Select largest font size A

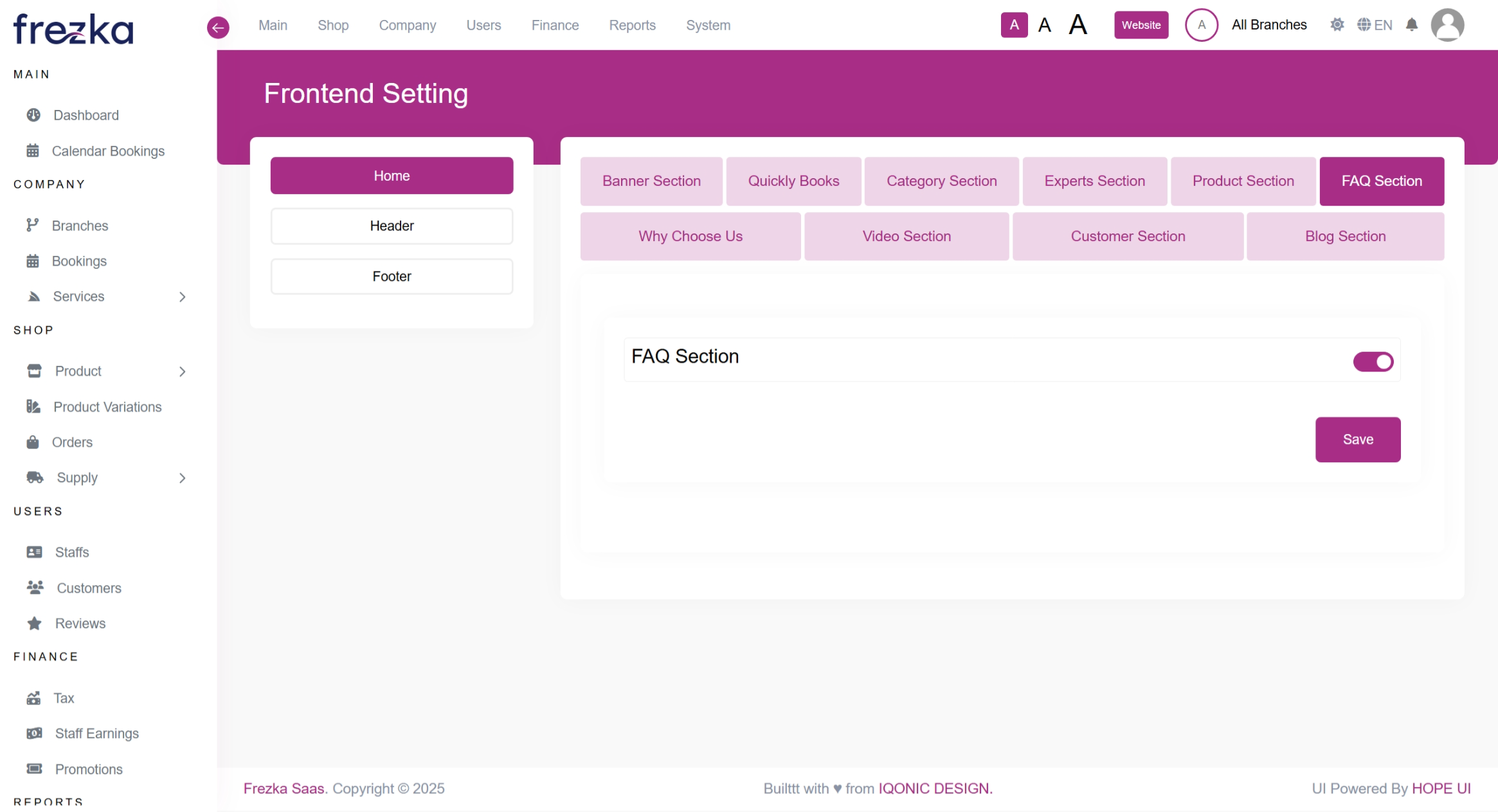coord(1078,25)
